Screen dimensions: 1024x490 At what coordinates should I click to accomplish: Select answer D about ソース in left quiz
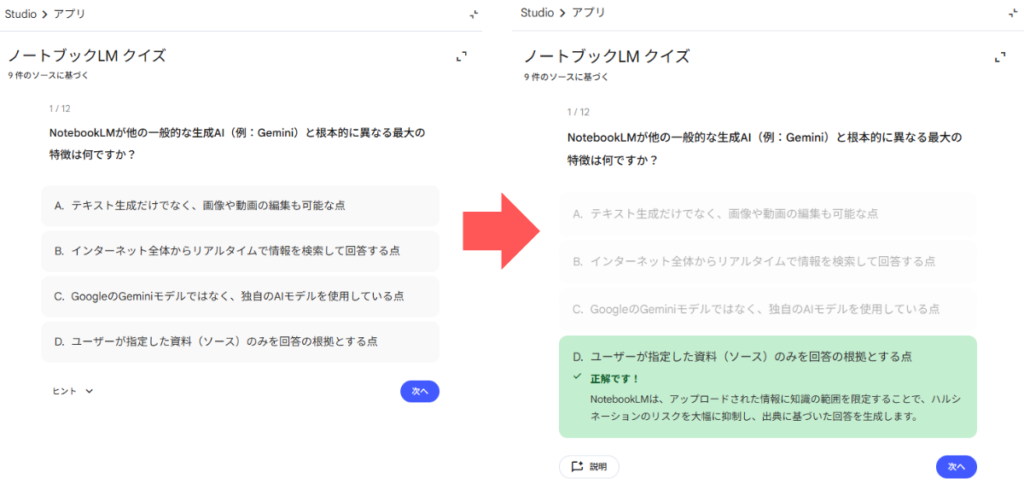pyautogui.click(x=240, y=342)
